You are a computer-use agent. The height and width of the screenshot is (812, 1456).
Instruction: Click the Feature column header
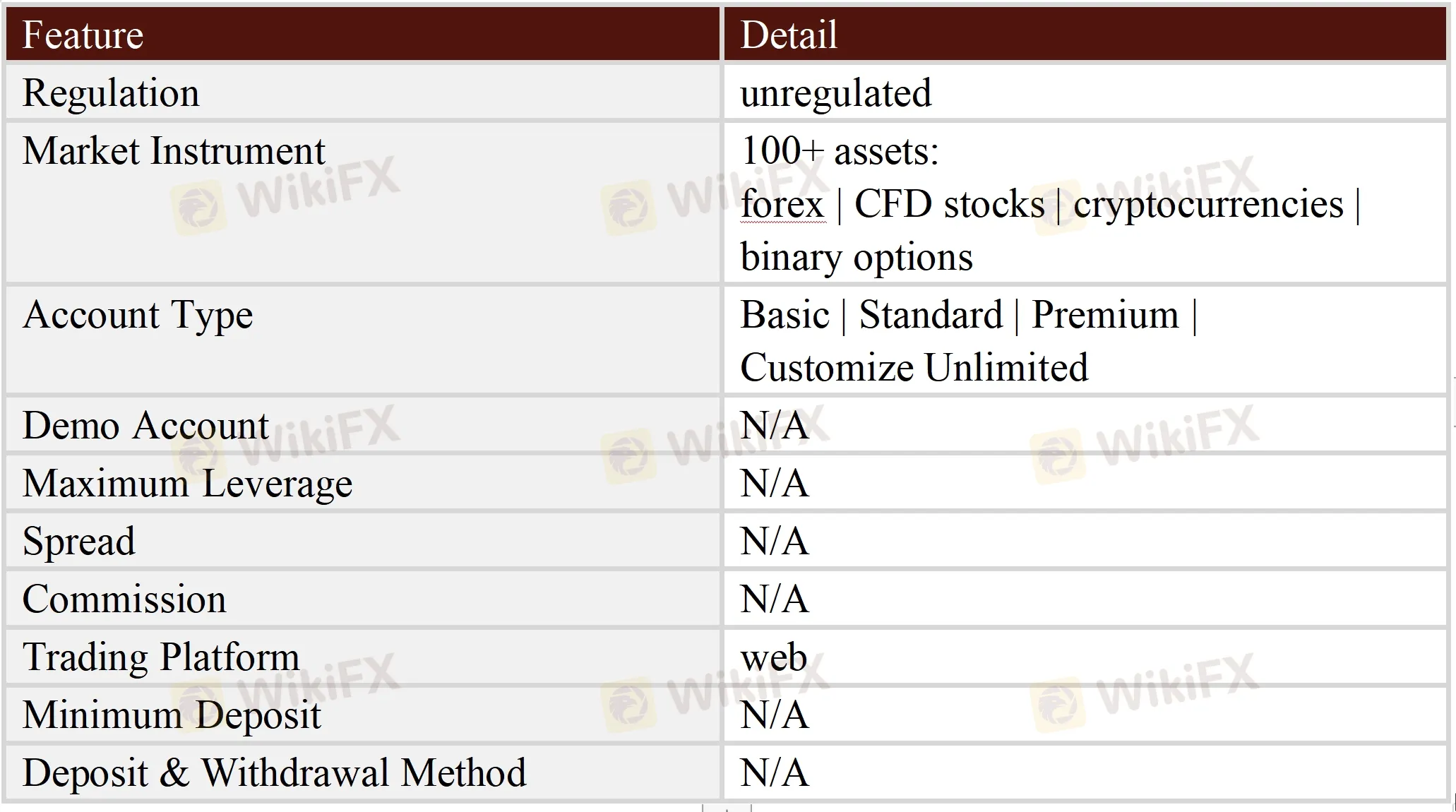click(83, 35)
